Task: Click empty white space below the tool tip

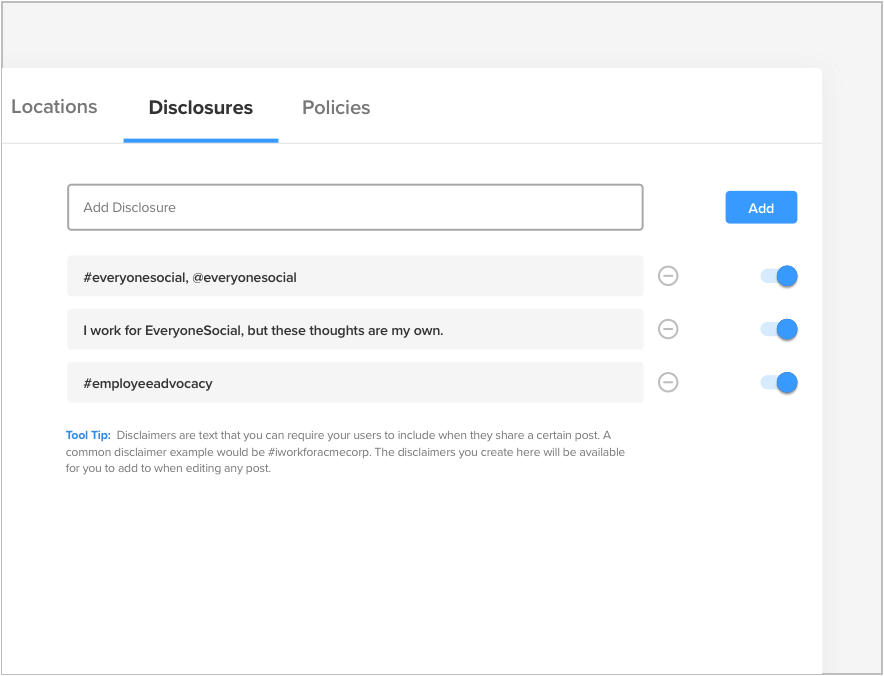Action: coord(400,570)
